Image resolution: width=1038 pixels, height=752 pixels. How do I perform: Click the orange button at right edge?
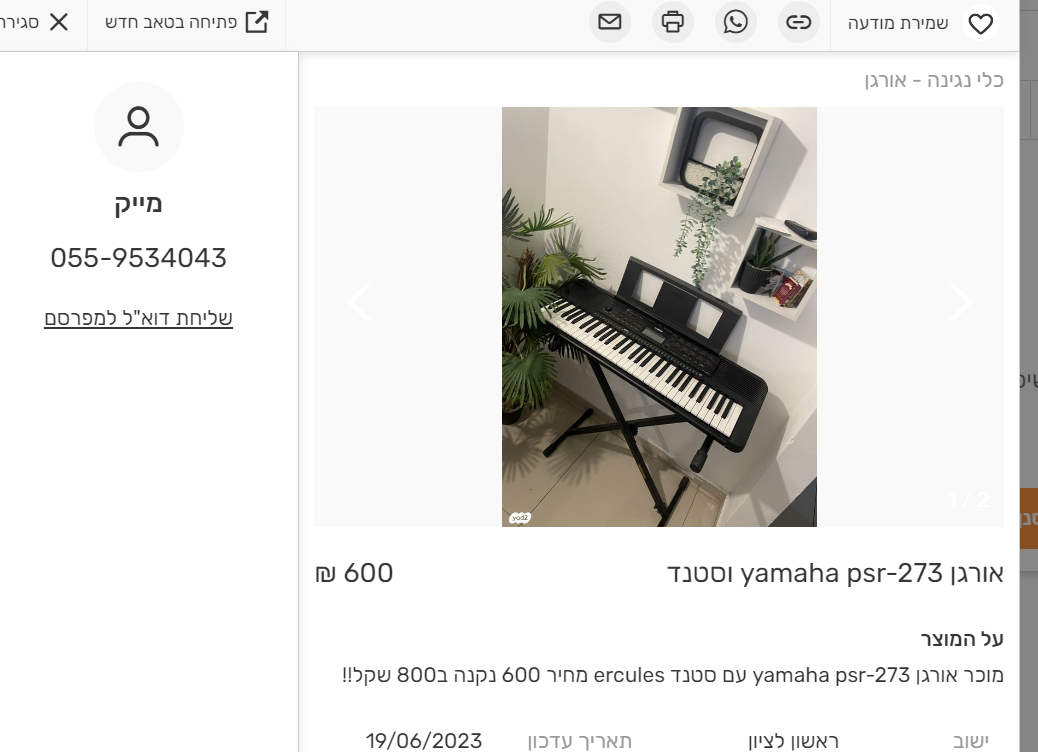[1028, 518]
